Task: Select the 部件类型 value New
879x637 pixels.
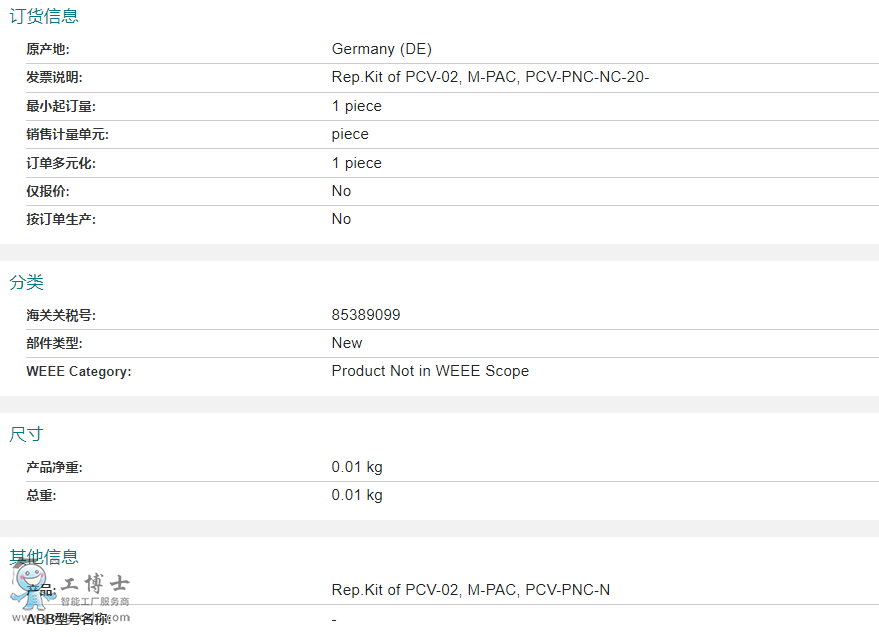Action: click(346, 343)
